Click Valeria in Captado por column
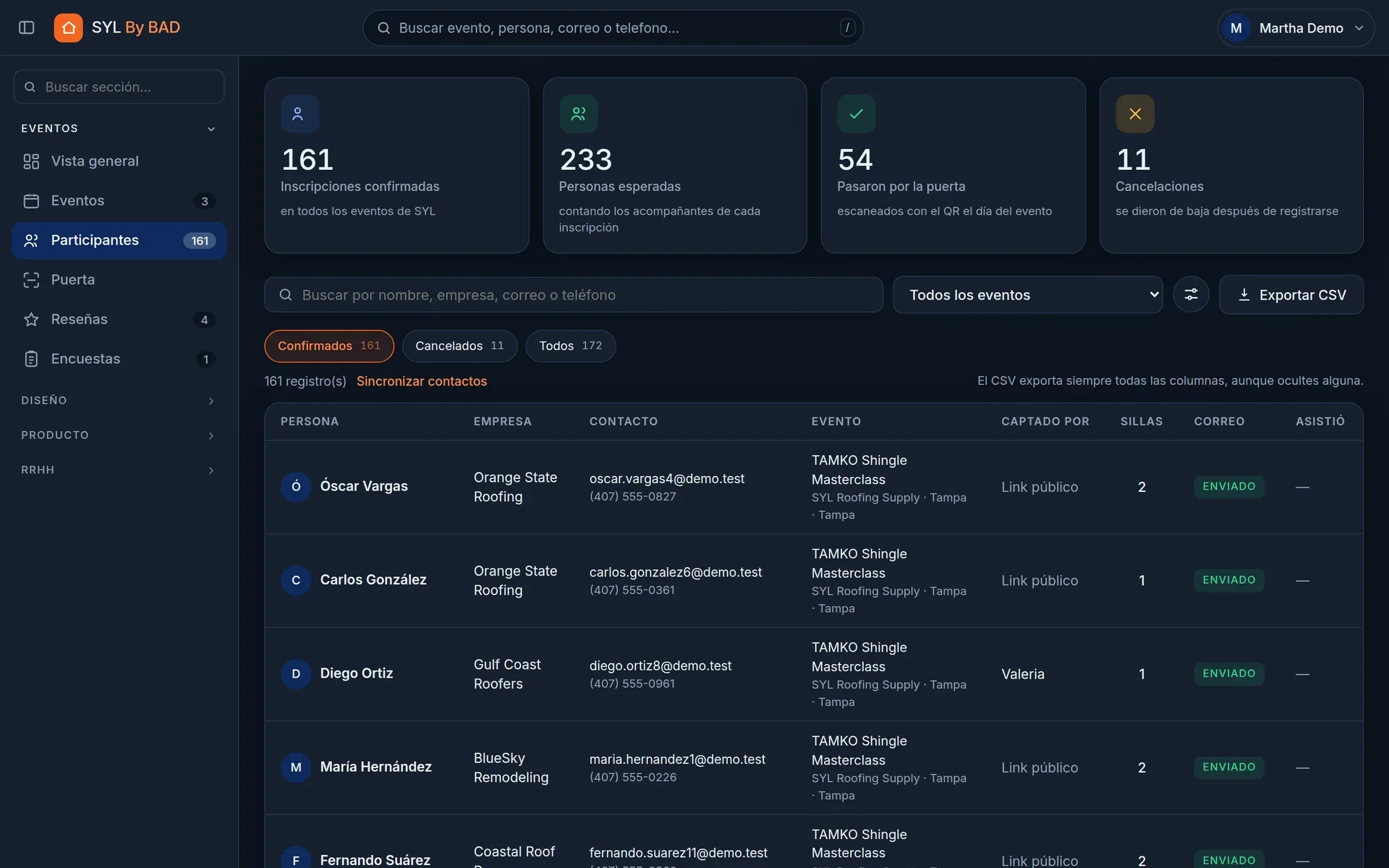The height and width of the screenshot is (868, 1389). pyautogui.click(x=1022, y=674)
